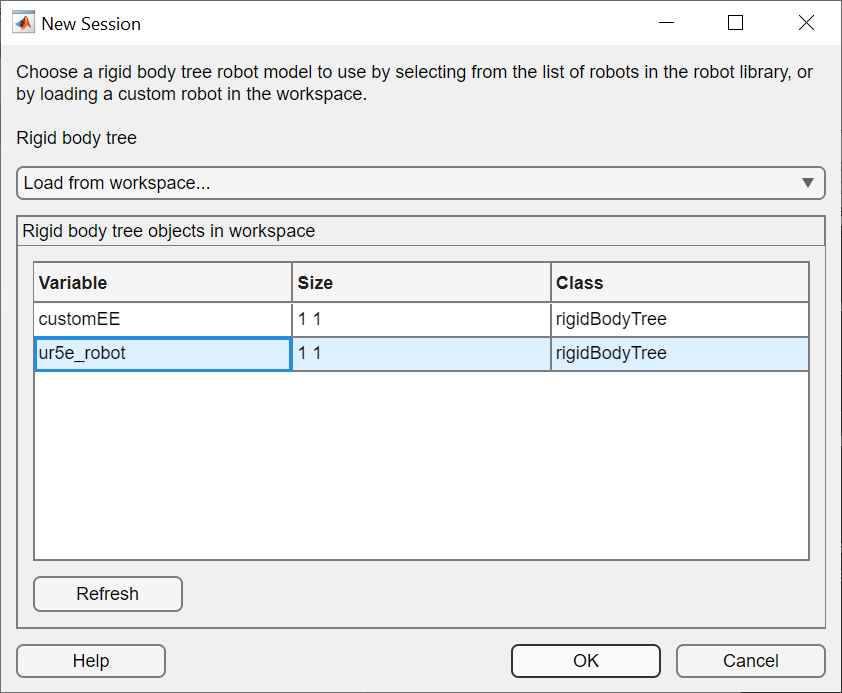The image size is (842, 693).
Task: Click the Class cell of customEE row
Action: pyautogui.click(x=680, y=320)
